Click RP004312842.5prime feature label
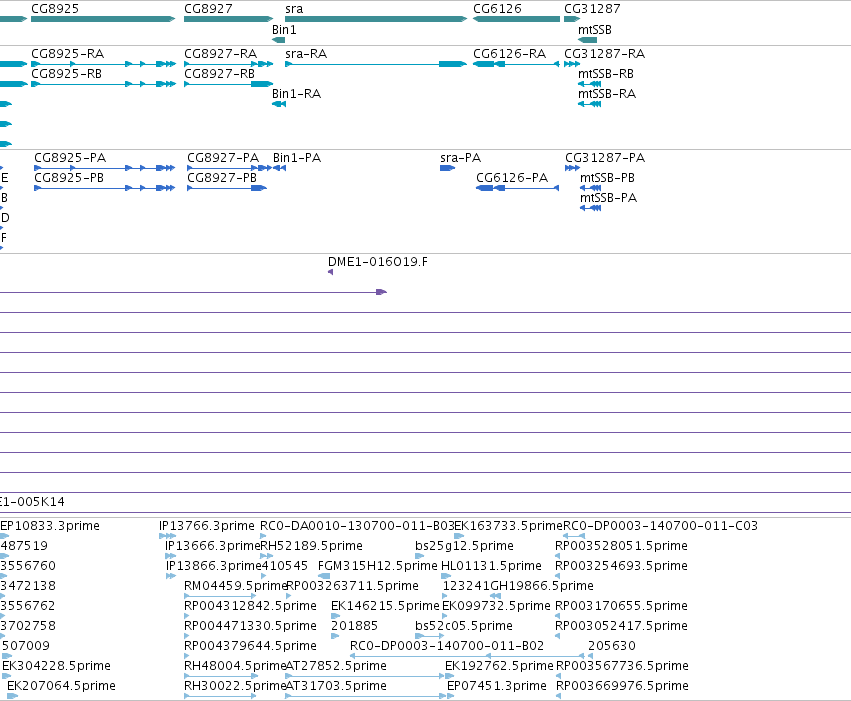The image size is (851, 701). [250, 606]
